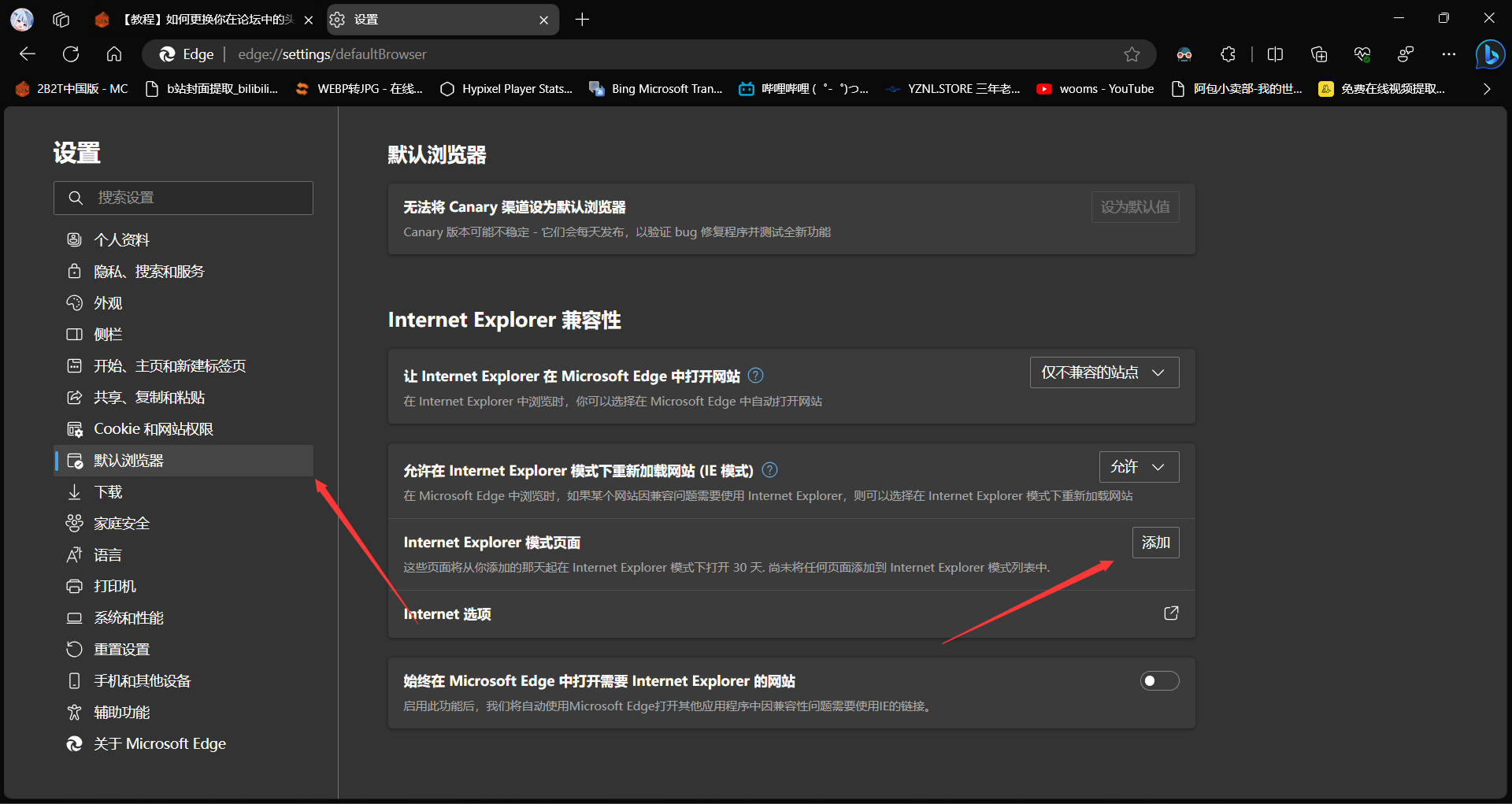Open split screen view

[x=1276, y=54]
